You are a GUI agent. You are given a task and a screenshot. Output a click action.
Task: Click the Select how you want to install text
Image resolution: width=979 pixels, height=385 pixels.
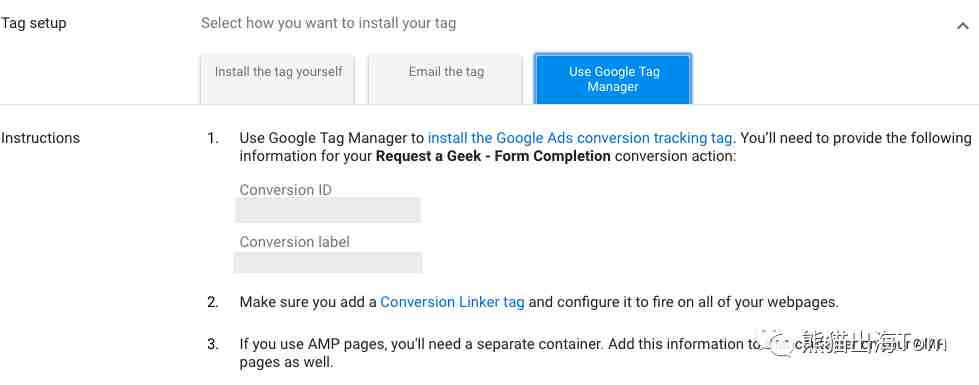coord(328,24)
